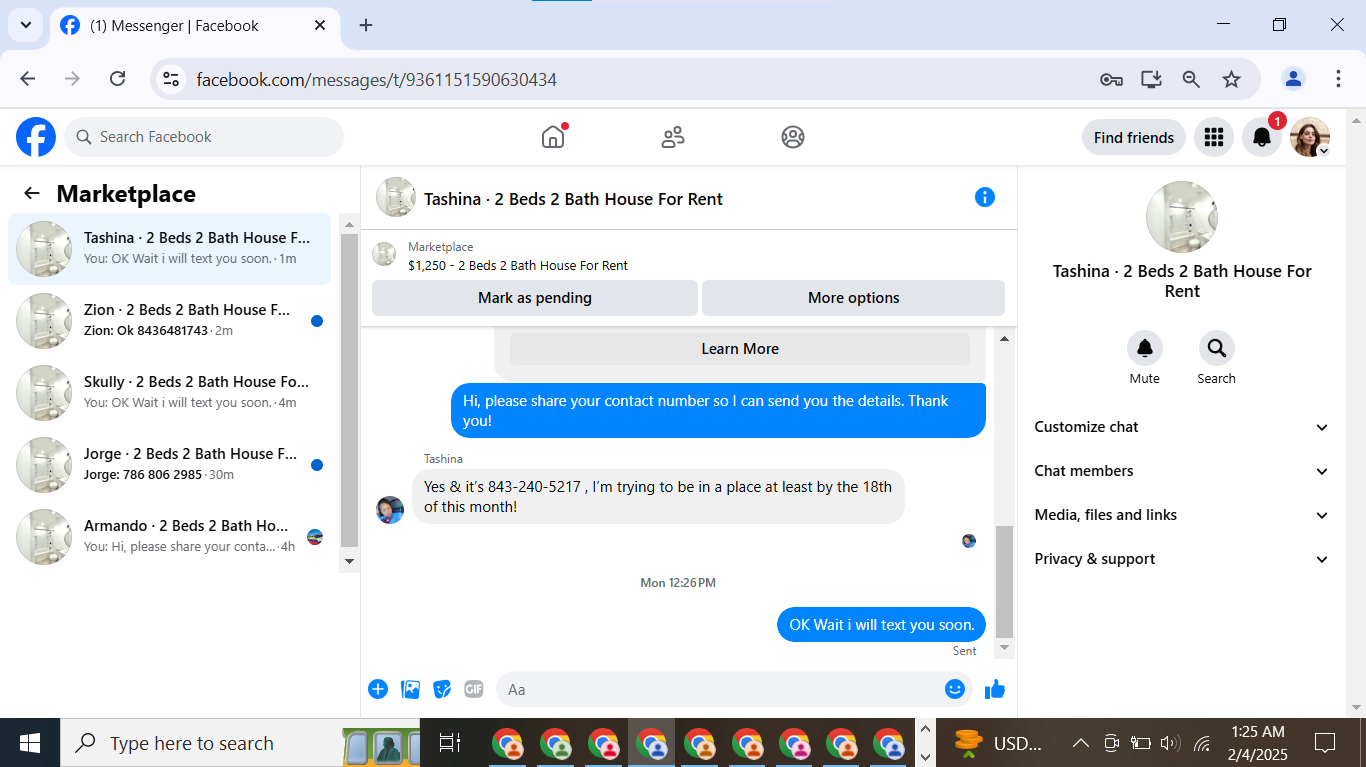Open the emoji picker in message box
This screenshot has height=767, width=1366.
pos(955,689)
